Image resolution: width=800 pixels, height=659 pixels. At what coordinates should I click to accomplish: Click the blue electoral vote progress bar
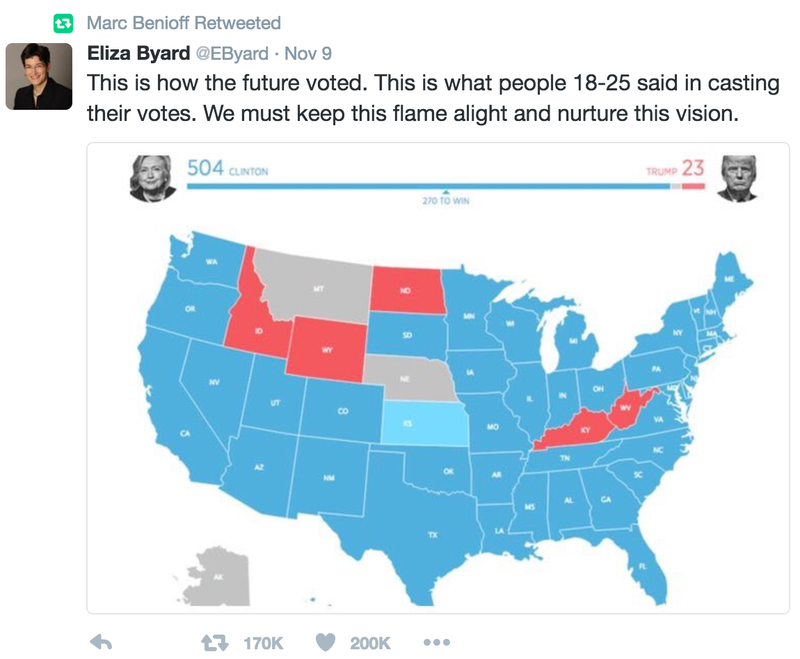coord(429,186)
